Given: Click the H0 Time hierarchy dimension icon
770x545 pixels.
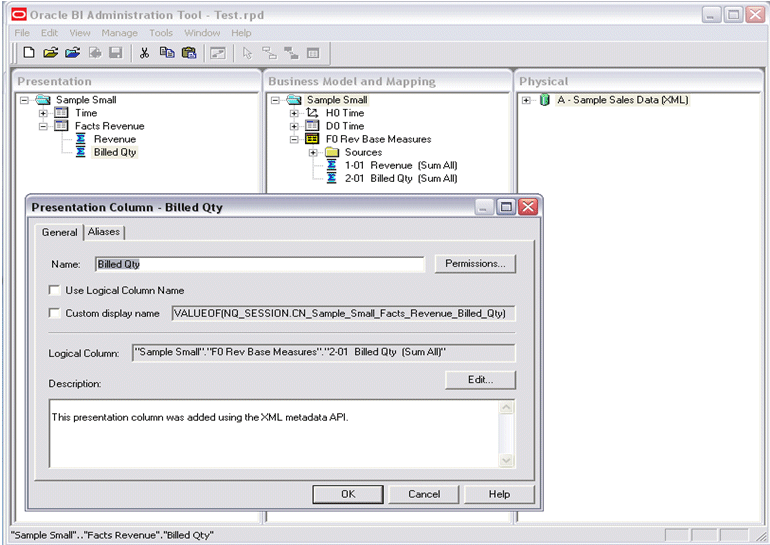Looking at the screenshot, I should pos(312,113).
